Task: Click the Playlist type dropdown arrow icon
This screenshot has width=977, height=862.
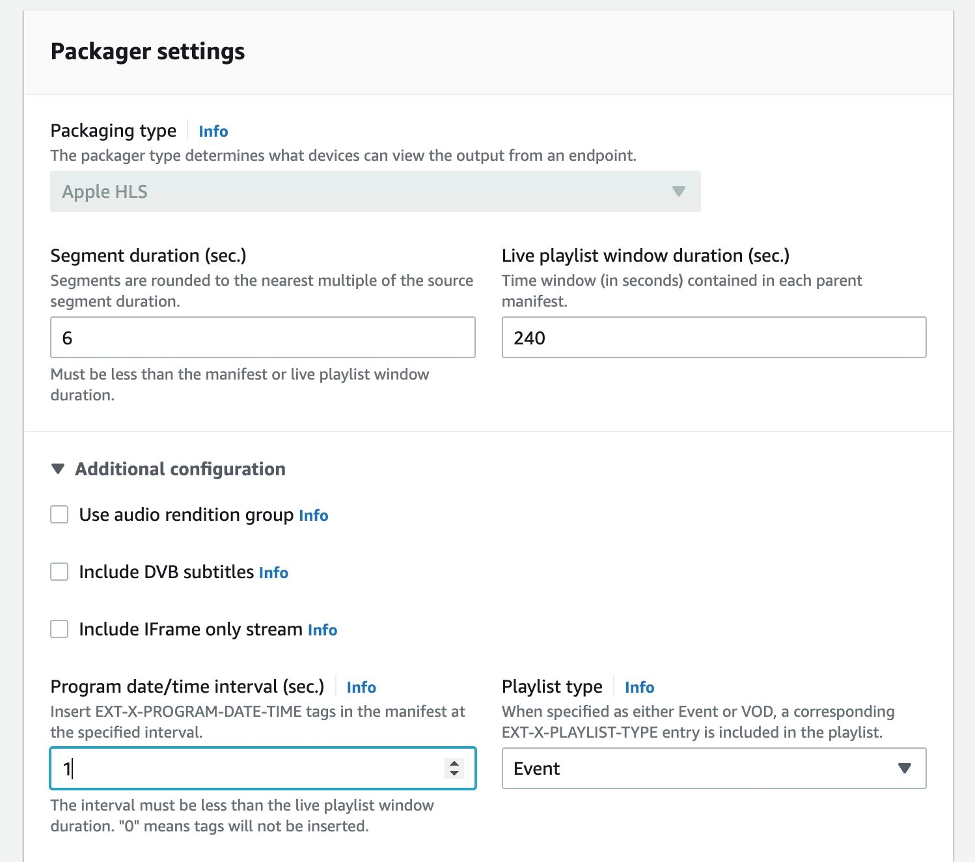Action: [904, 768]
